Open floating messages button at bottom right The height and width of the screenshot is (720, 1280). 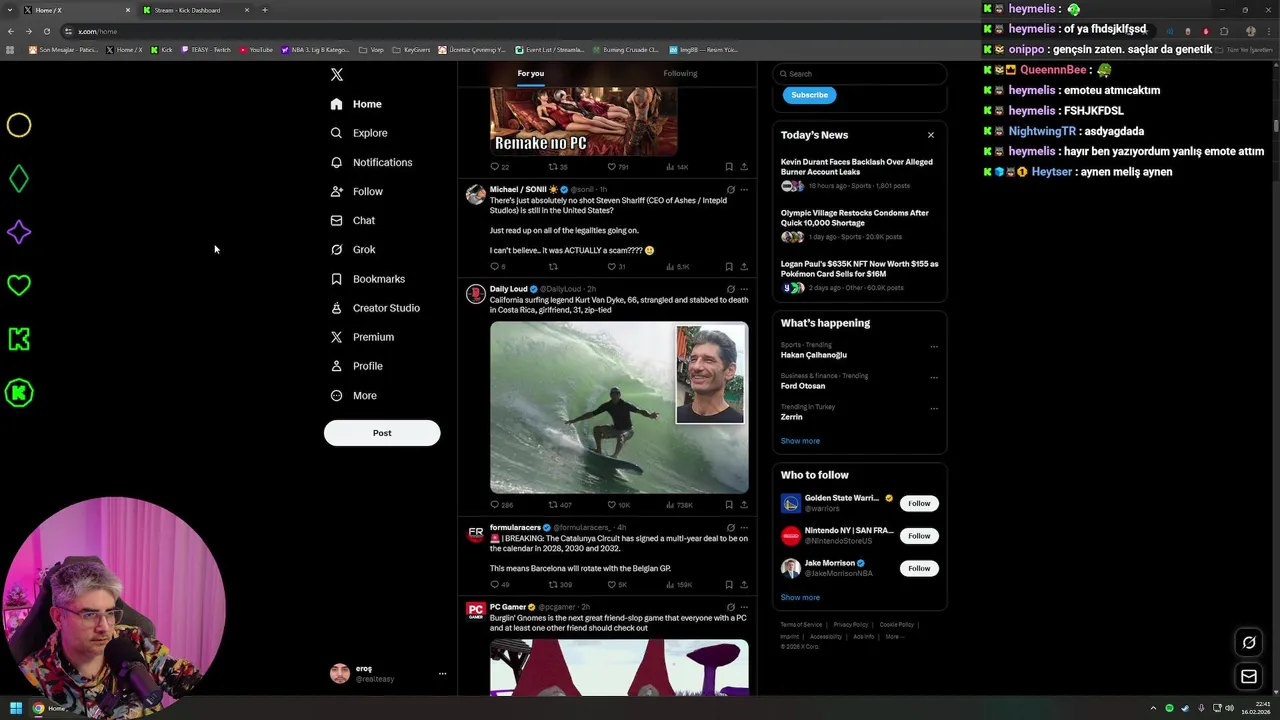pos(1249,677)
